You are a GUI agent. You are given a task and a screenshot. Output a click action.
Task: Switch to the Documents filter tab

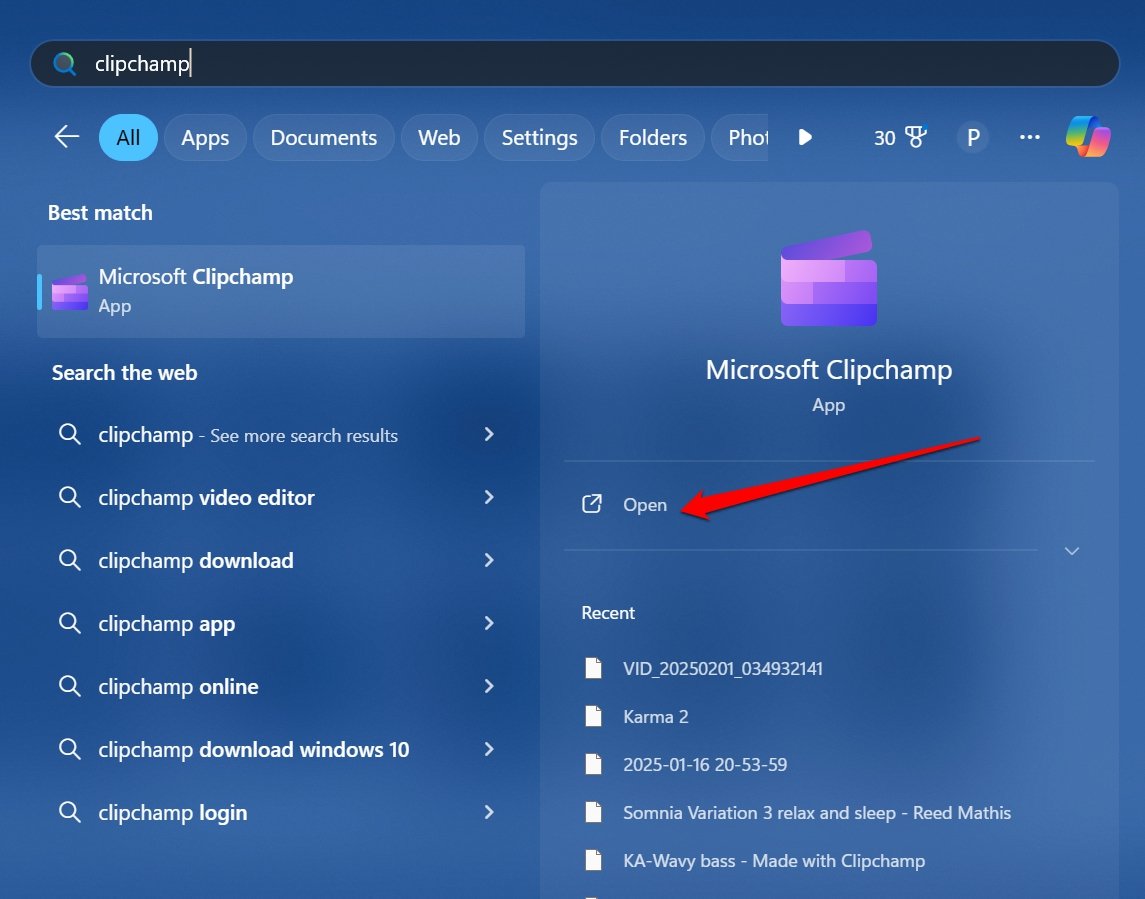323,137
